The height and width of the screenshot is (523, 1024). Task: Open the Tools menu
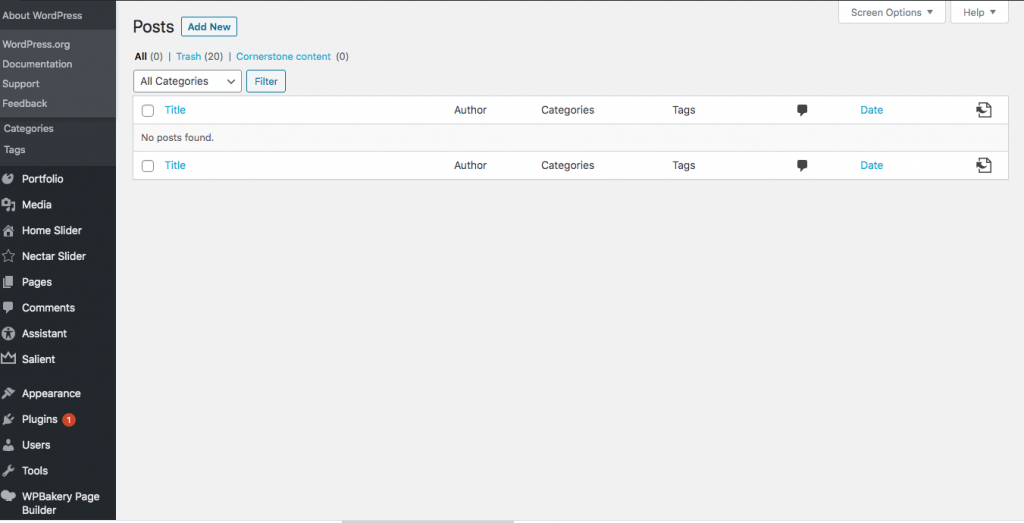pos(35,471)
